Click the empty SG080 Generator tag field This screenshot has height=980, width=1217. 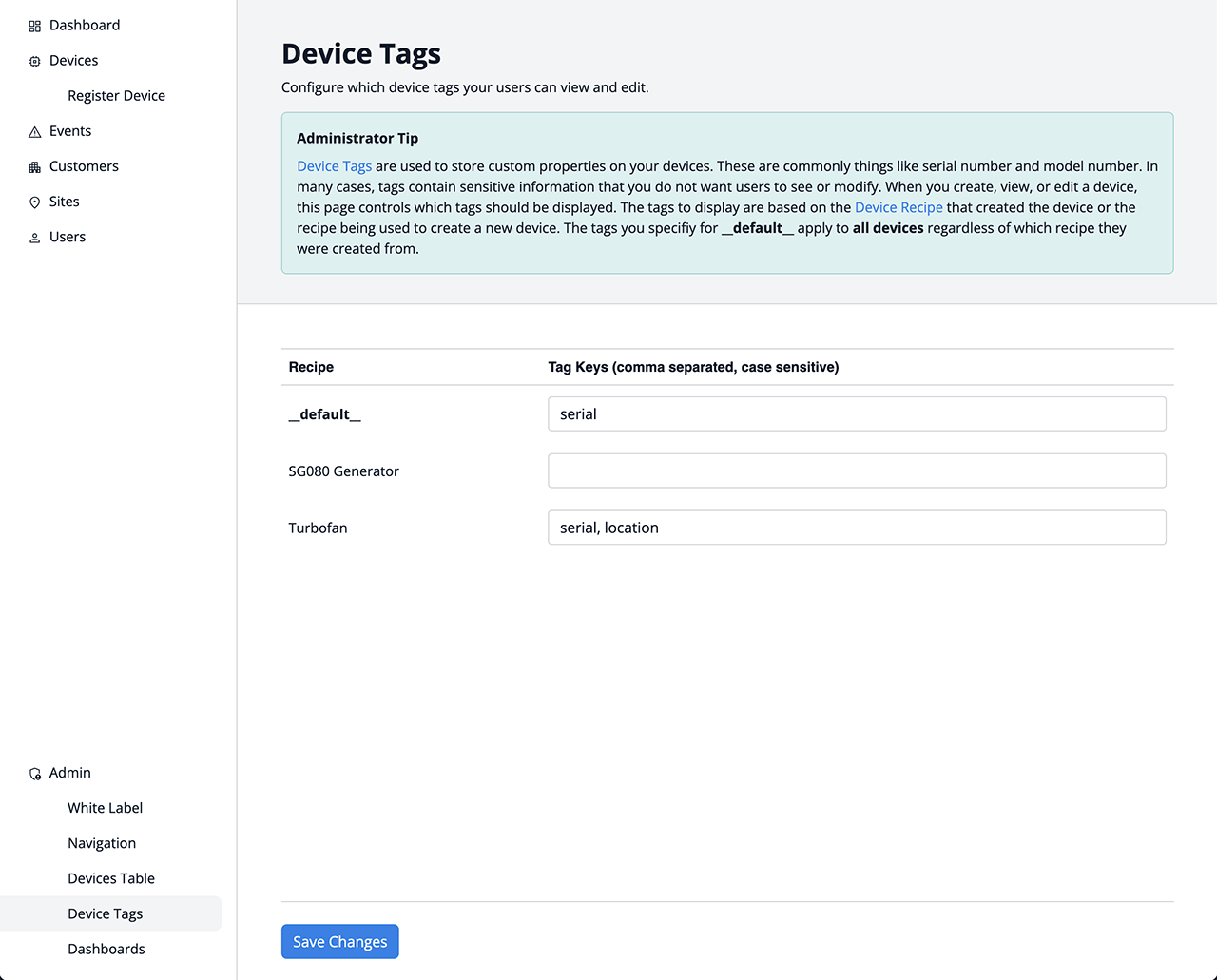856,471
